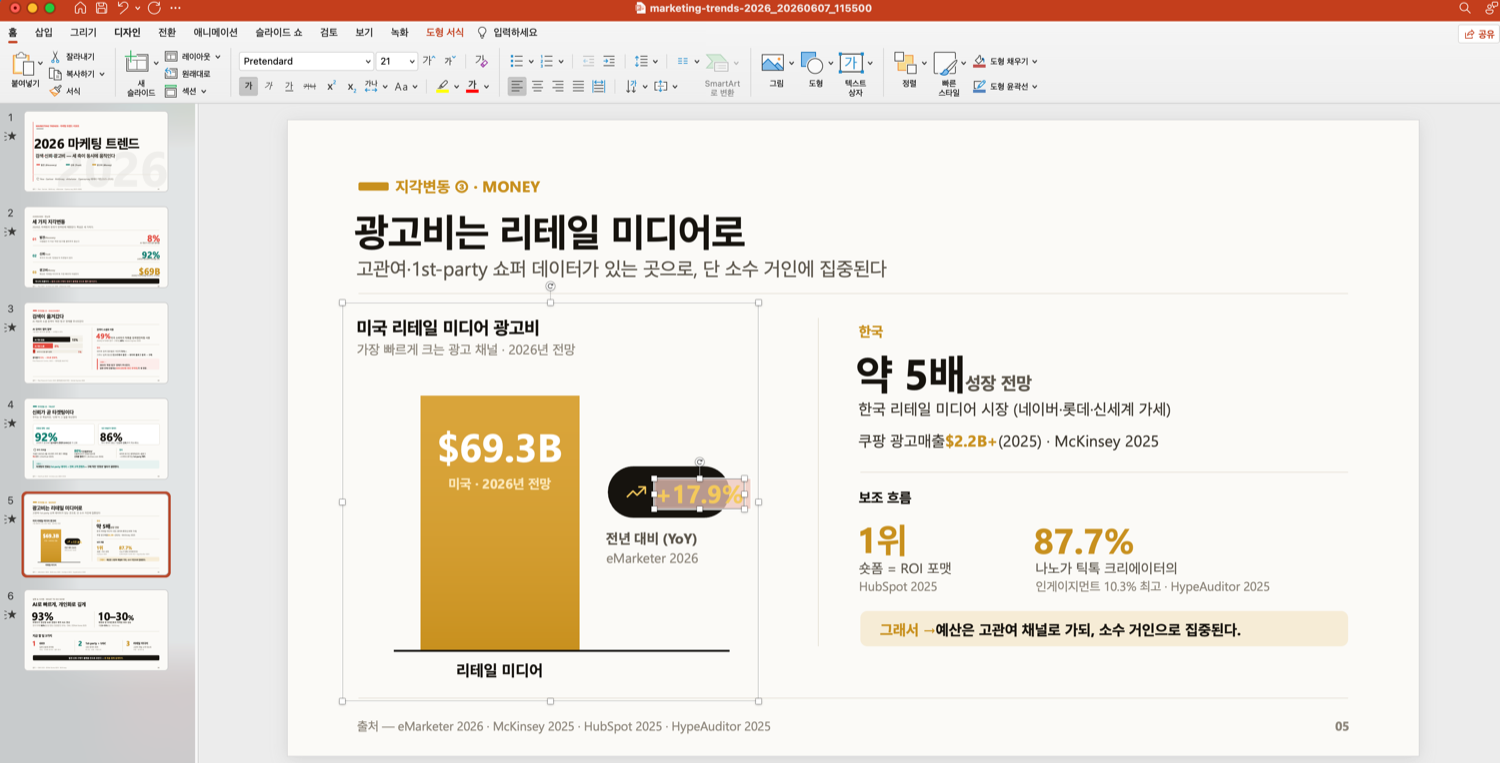Justify the text

coord(578,86)
